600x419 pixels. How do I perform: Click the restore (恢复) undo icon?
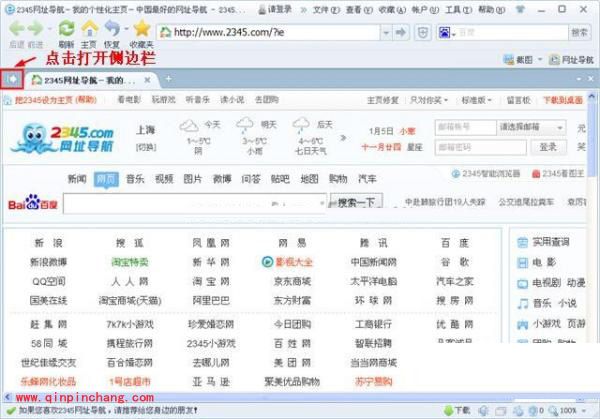[112, 29]
